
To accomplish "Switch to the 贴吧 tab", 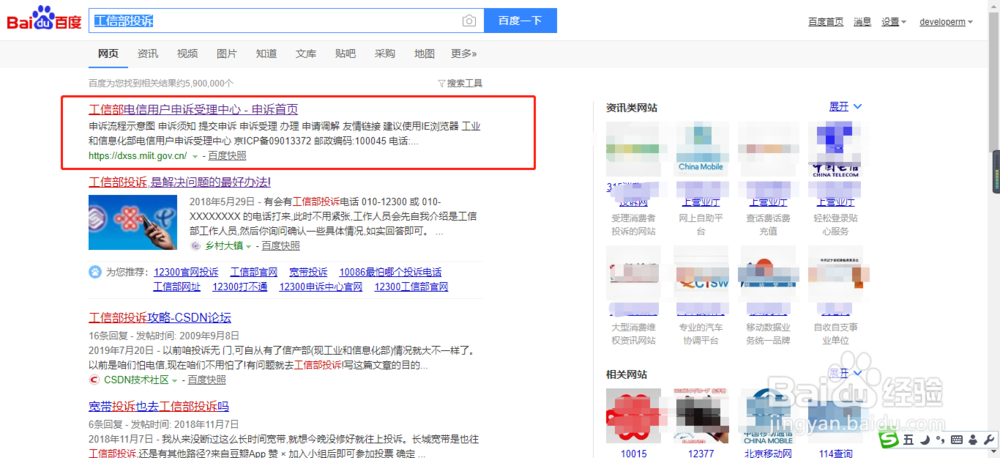I will (345, 54).
